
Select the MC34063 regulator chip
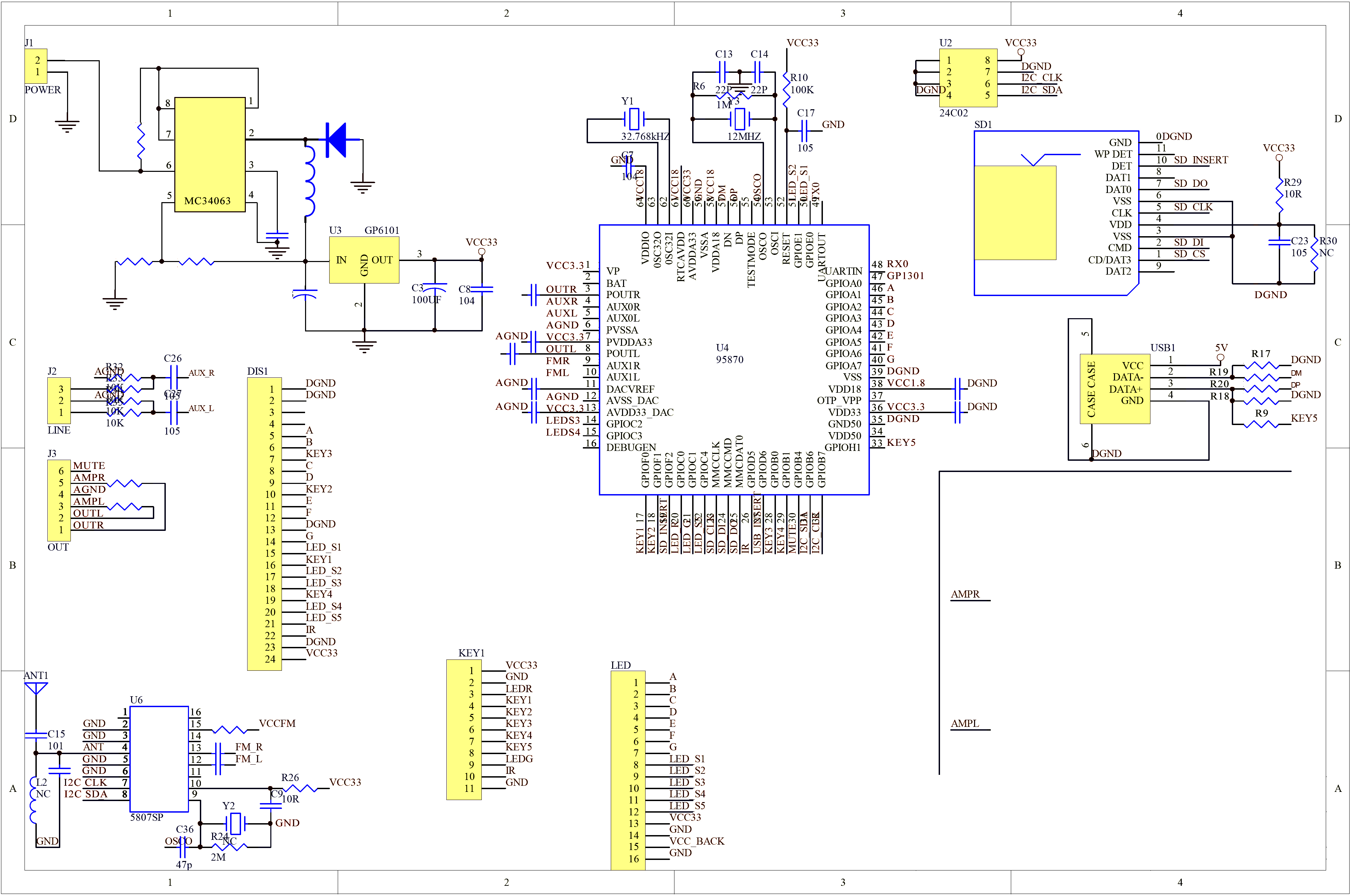pyautogui.click(x=210, y=155)
